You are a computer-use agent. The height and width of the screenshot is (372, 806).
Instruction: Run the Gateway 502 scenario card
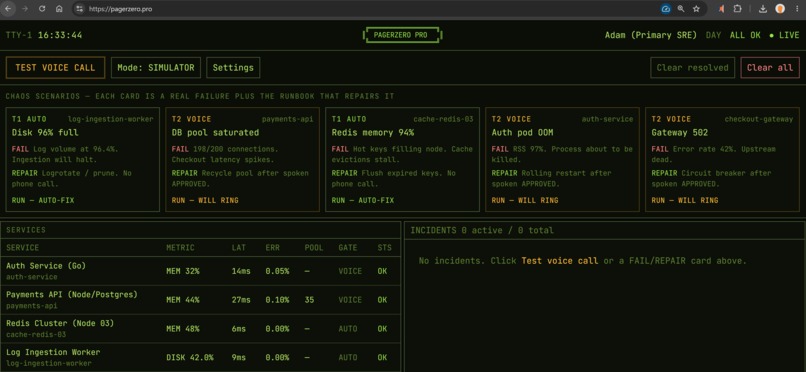click(x=722, y=159)
